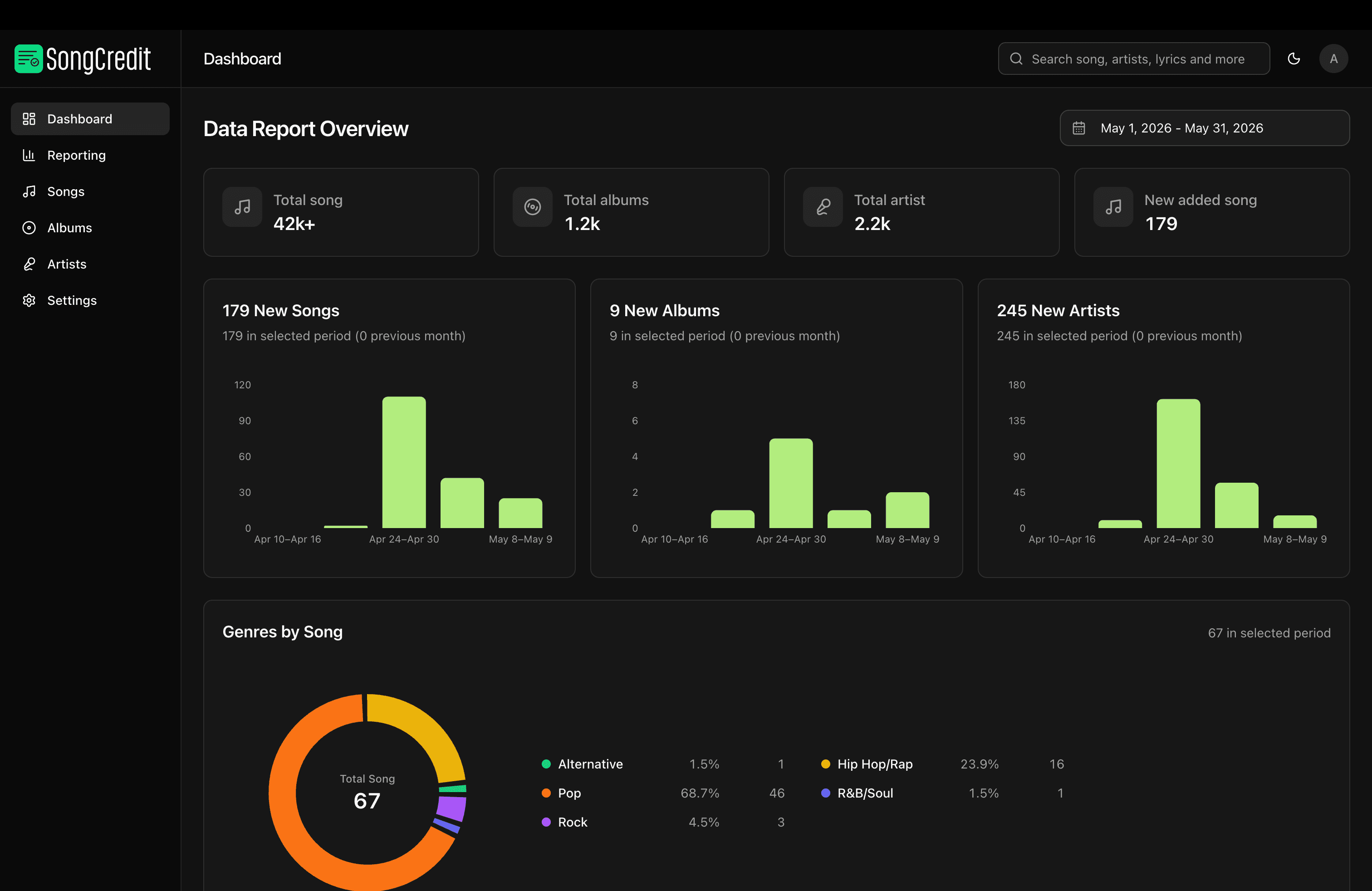Click the Songs music note icon
Image resolution: width=1372 pixels, height=891 pixels.
pyautogui.click(x=29, y=191)
